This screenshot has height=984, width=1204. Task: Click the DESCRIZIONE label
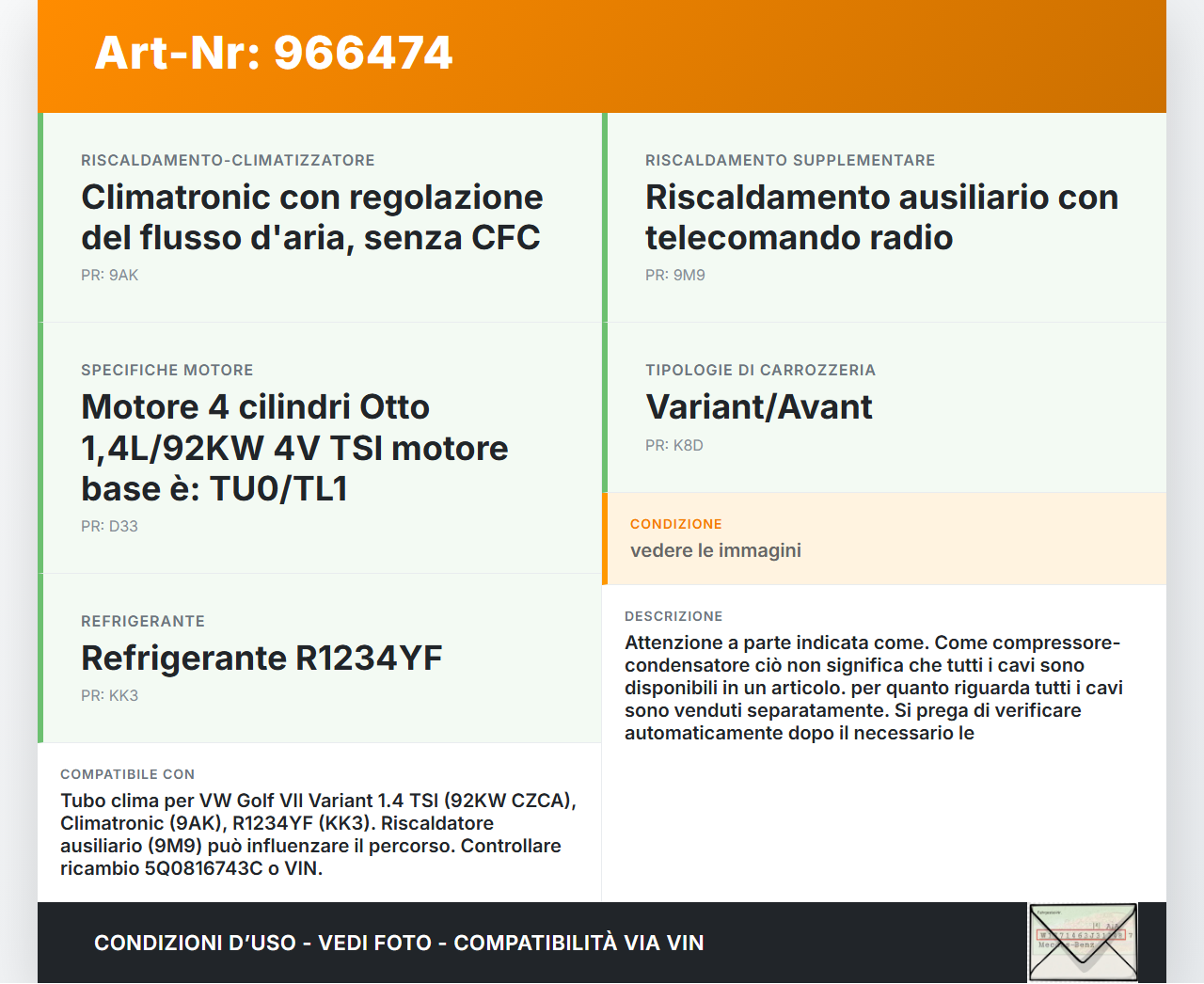pos(673,616)
